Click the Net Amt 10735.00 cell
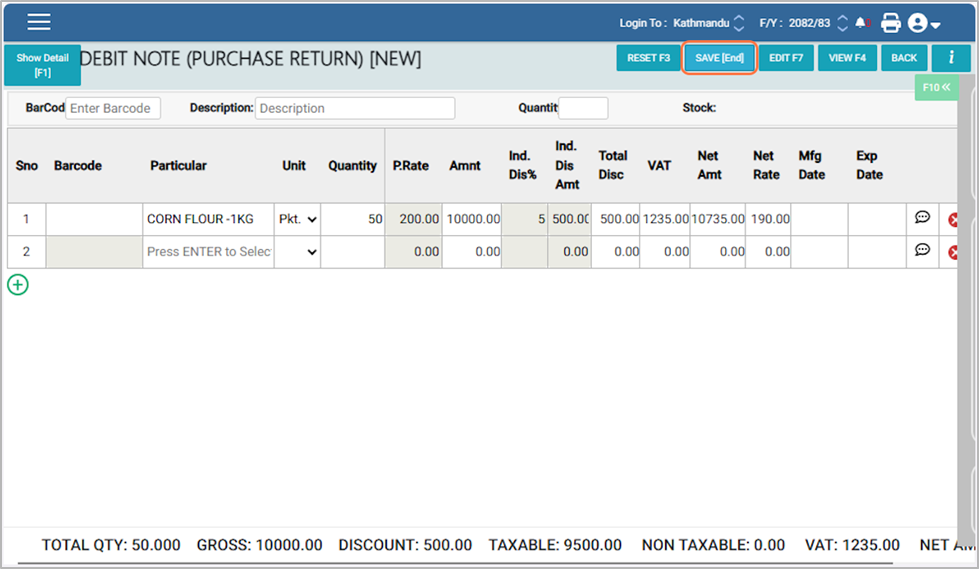The width and height of the screenshot is (979, 569). (717, 219)
